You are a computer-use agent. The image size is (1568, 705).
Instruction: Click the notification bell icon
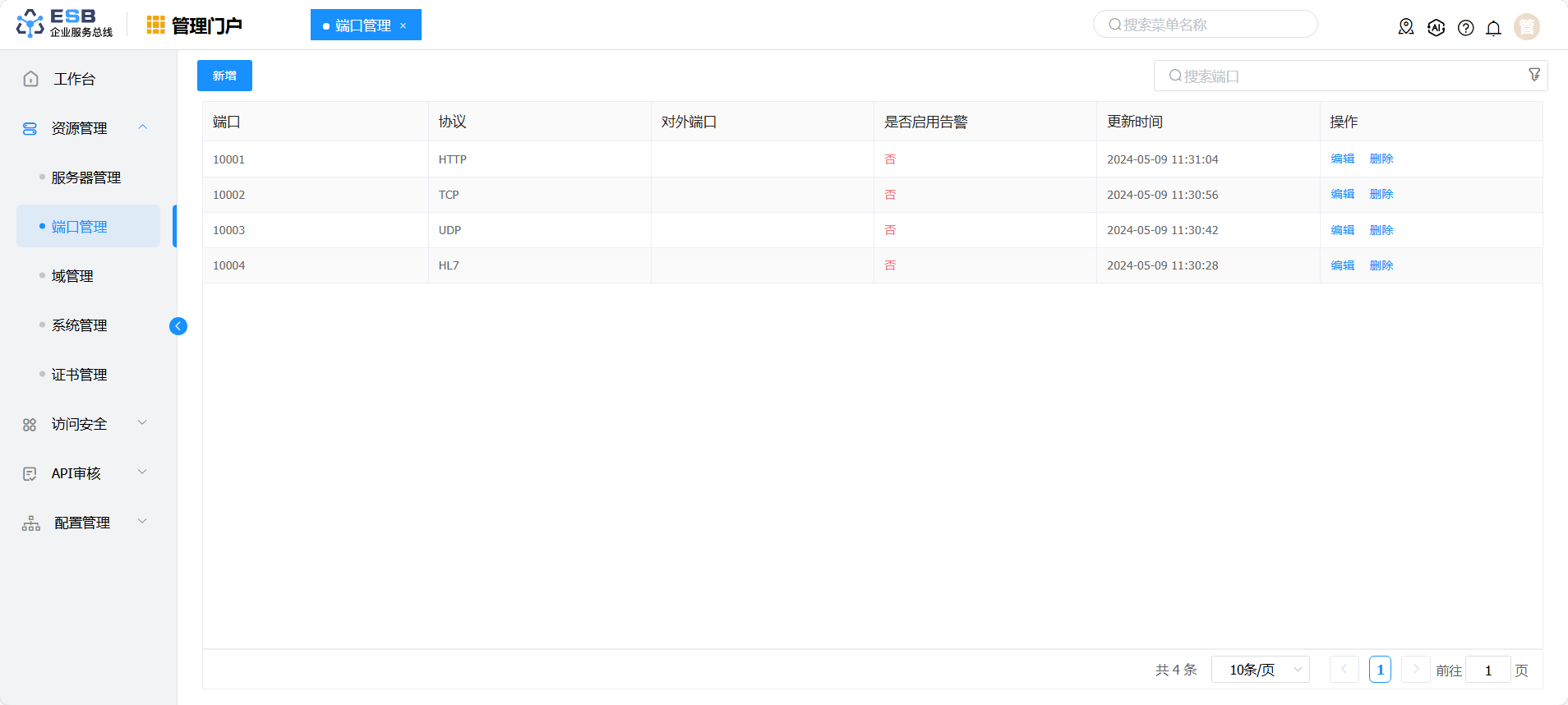[x=1493, y=28]
